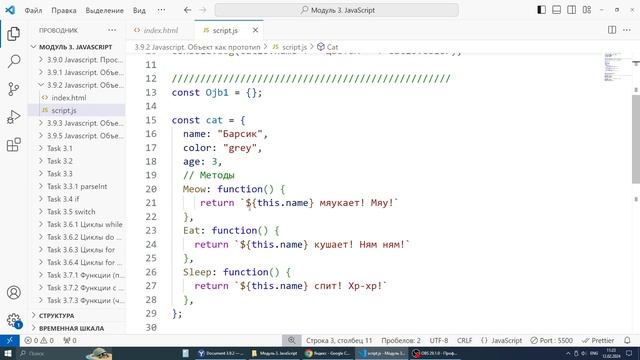Close the script.js tab
Viewport: 640px width, 360px height.
click(x=255, y=30)
